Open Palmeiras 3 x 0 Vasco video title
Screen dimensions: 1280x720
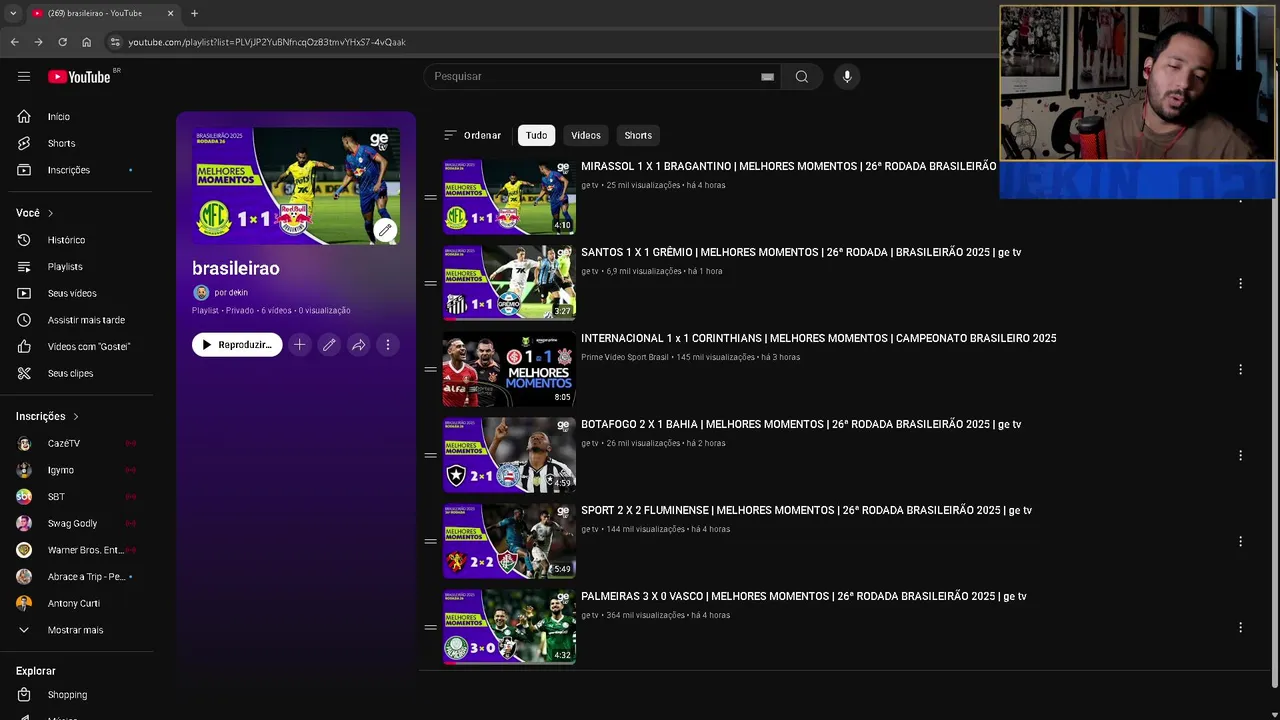(803, 596)
